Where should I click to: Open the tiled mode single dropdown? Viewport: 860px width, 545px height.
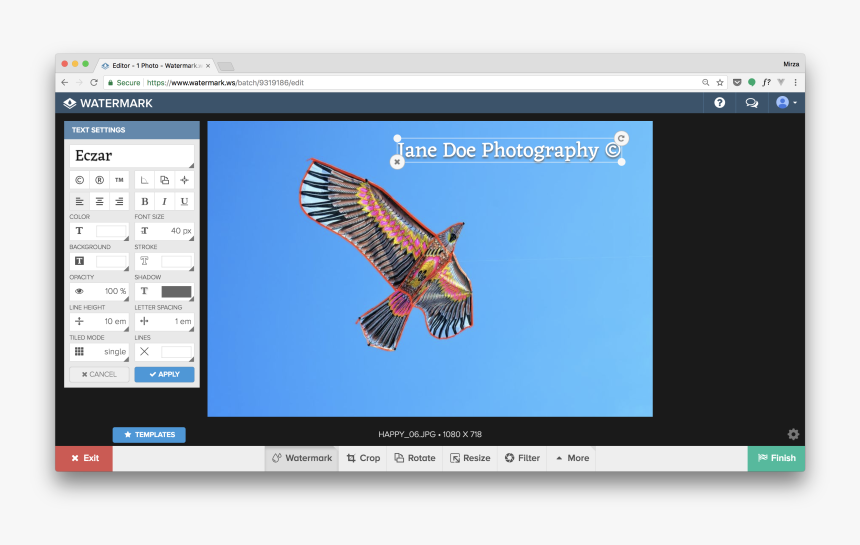coord(99,351)
